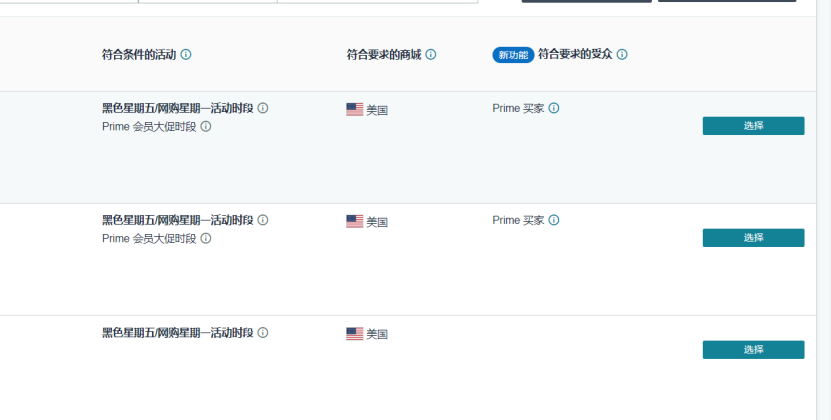Click the 选择 button in the third row
The height and width of the screenshot is (420, 831).
(x=753, y=349)
